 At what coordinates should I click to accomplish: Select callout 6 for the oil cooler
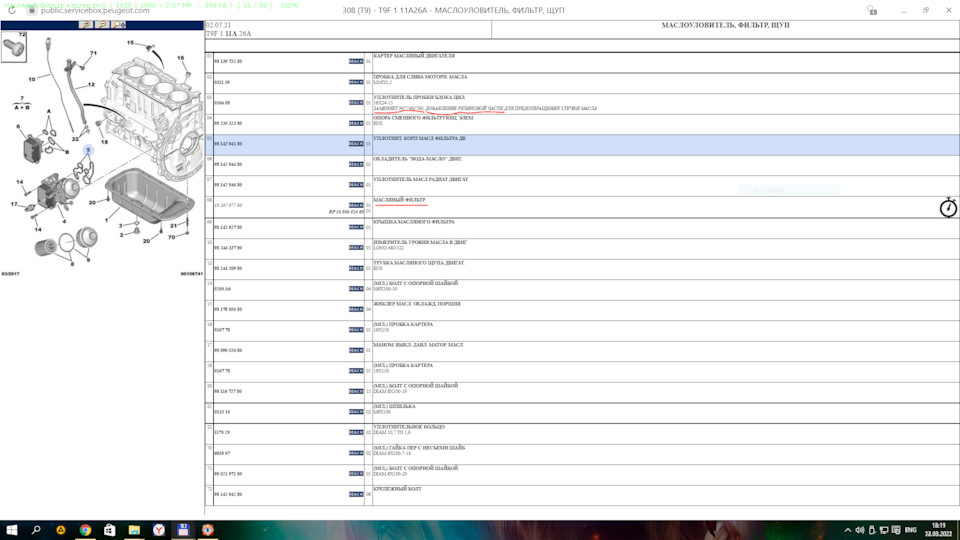(18, 127)
